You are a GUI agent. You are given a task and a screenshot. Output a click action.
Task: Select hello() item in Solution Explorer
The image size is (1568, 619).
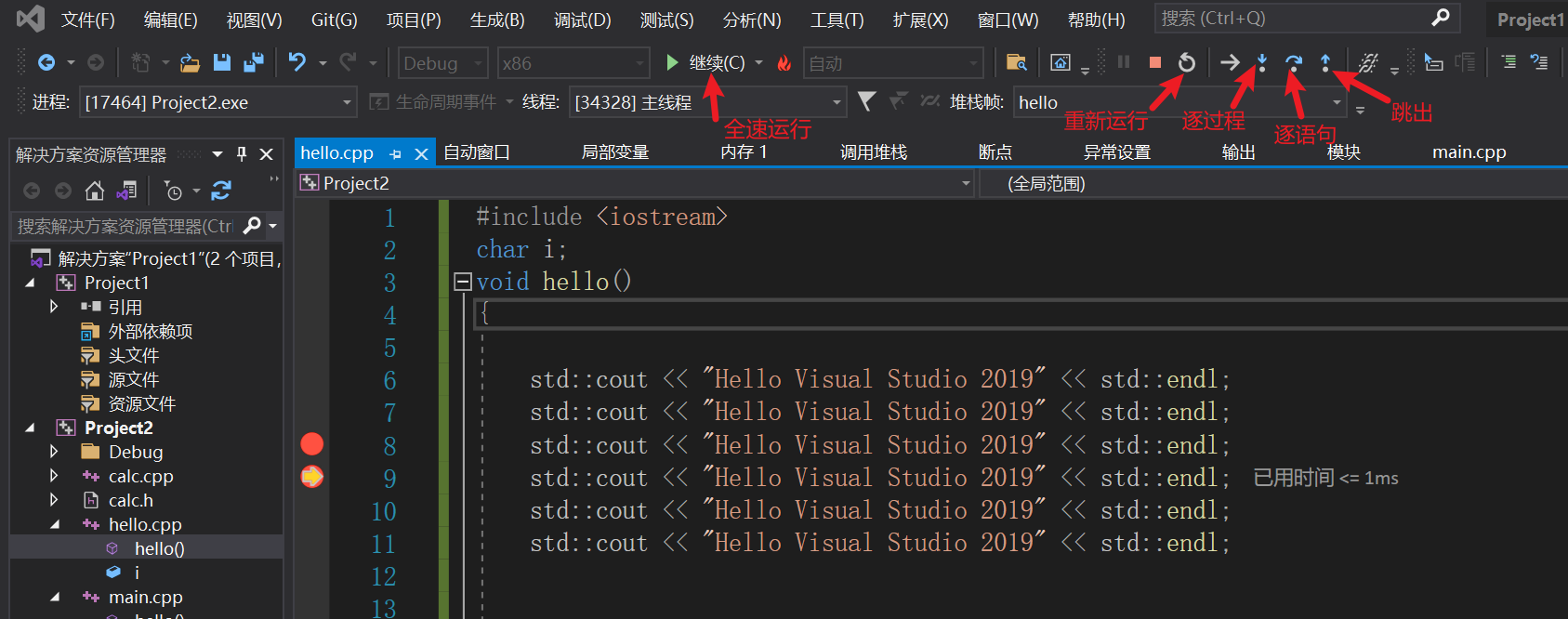(159, 548)
